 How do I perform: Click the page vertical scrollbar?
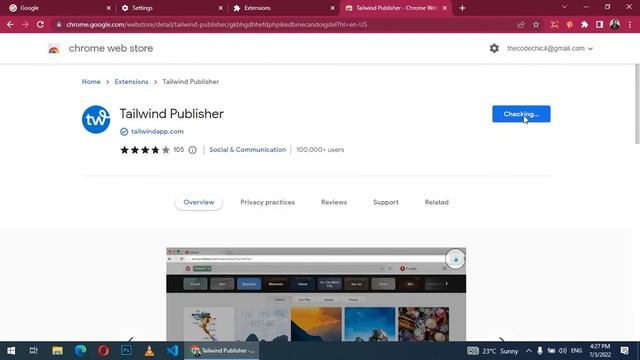click(x=637, y=104)
